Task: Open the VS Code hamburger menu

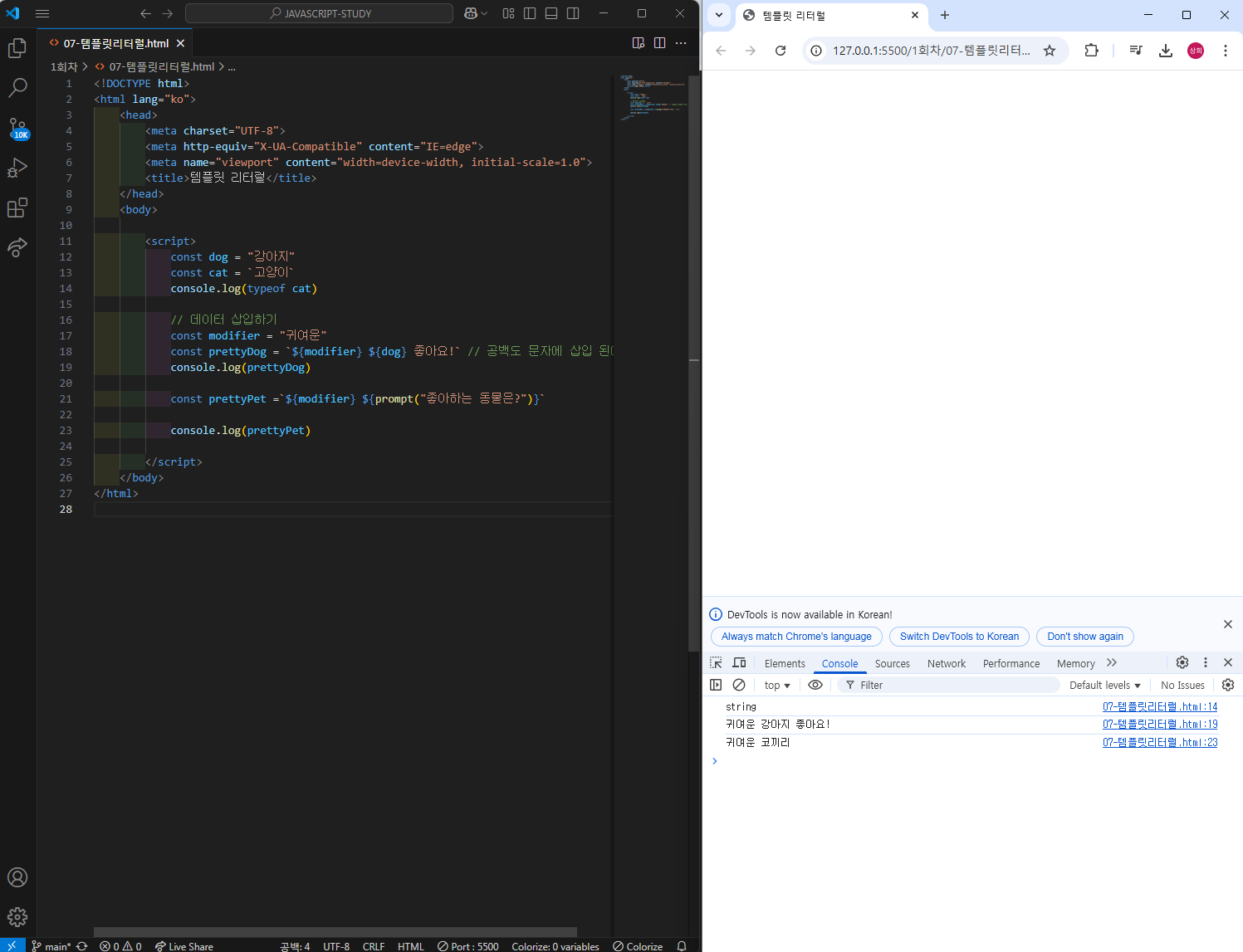Action: coord(42,13)
